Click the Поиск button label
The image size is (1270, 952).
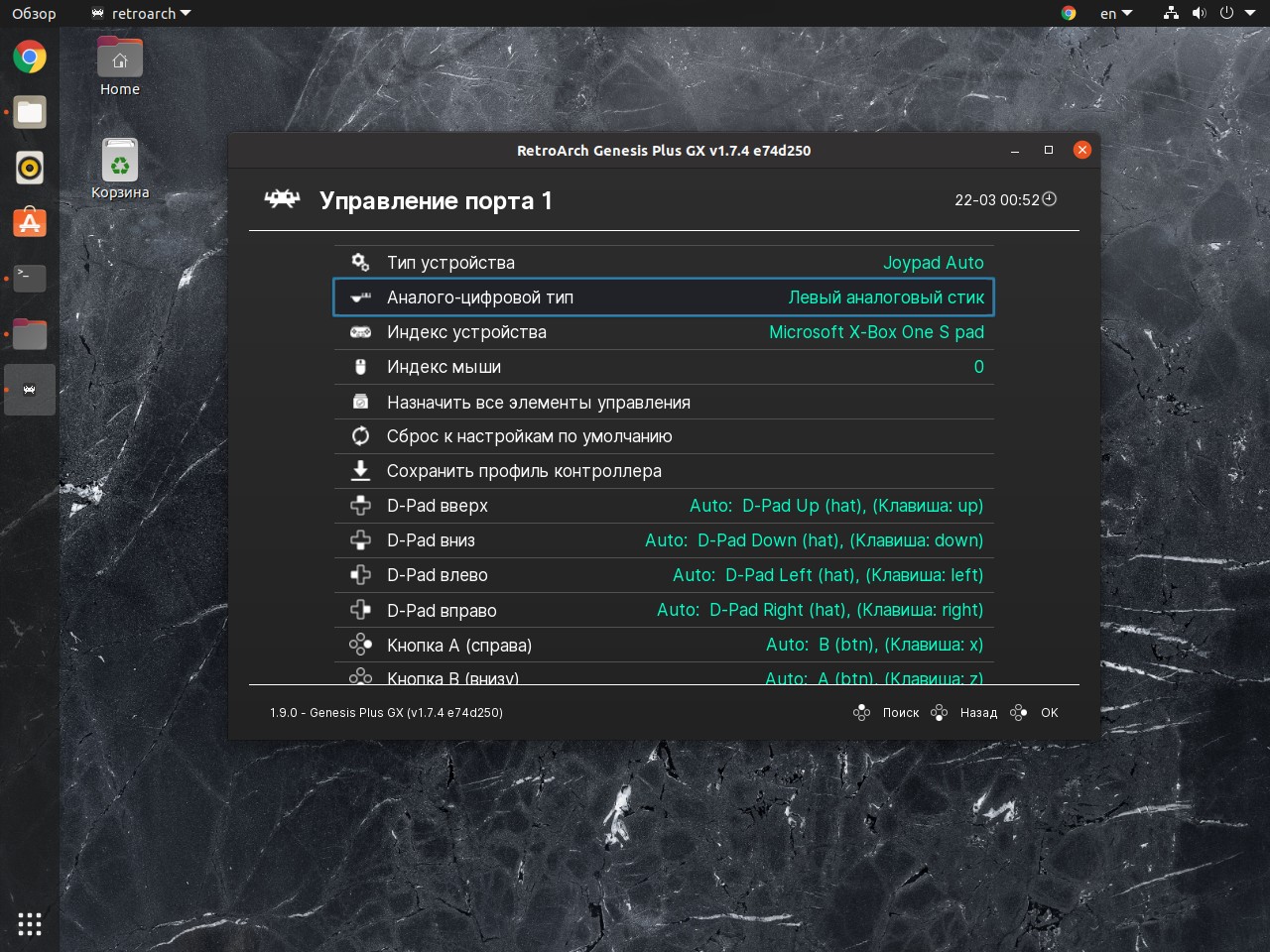click(x=901, y=712)
